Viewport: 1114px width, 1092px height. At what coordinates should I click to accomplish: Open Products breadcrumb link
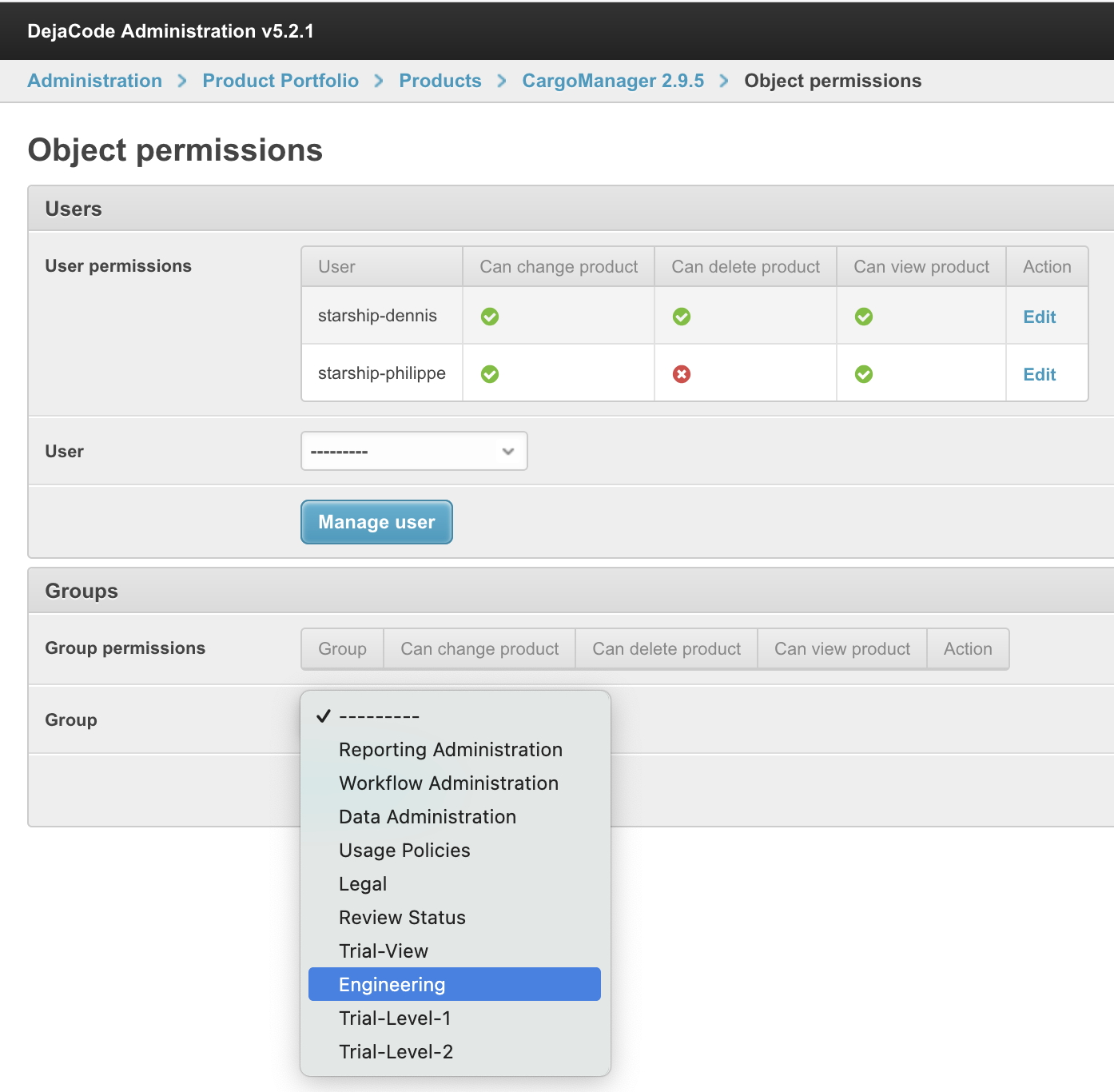click(440, 81)
